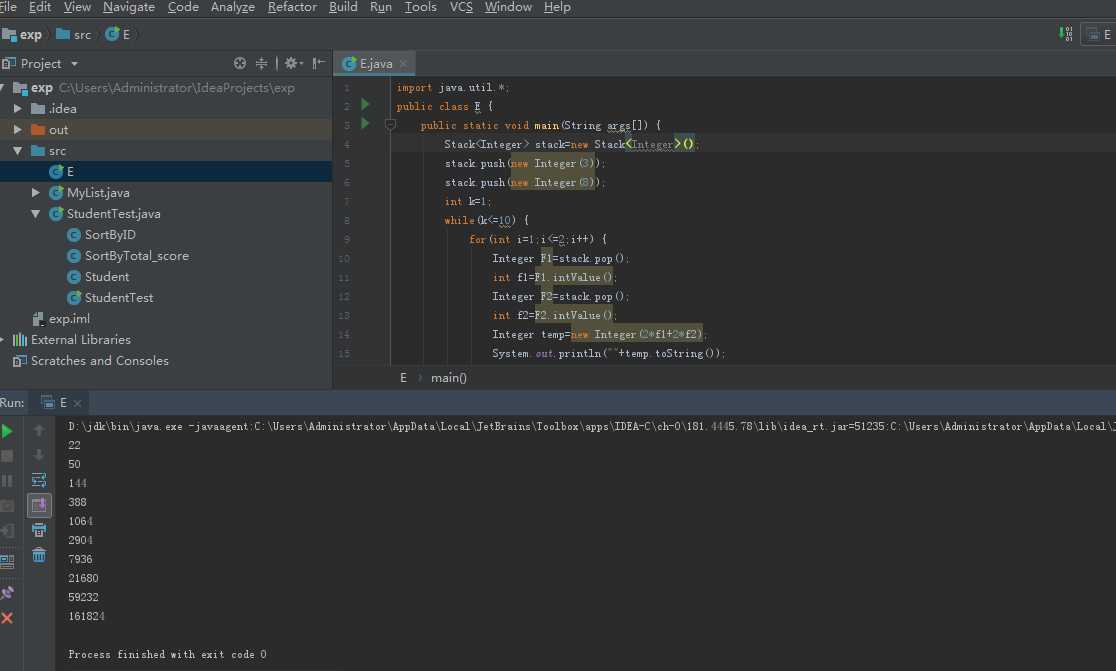Open the Project view dropdown
1116x671 pixels.
[x=74, y=64]
